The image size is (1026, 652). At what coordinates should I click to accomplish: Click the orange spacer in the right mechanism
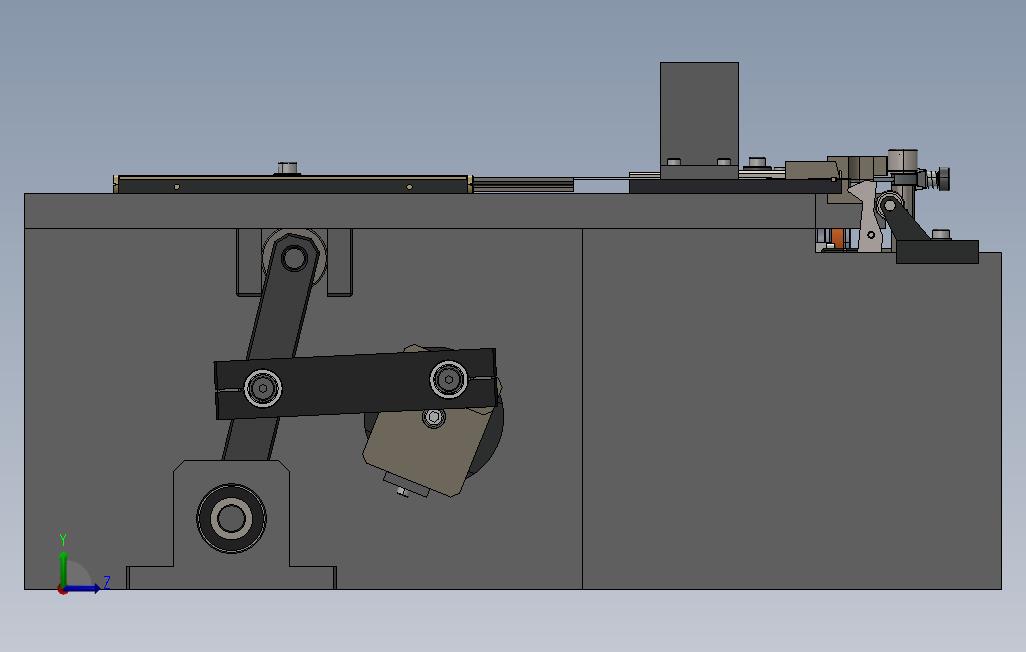pos(838,238)
